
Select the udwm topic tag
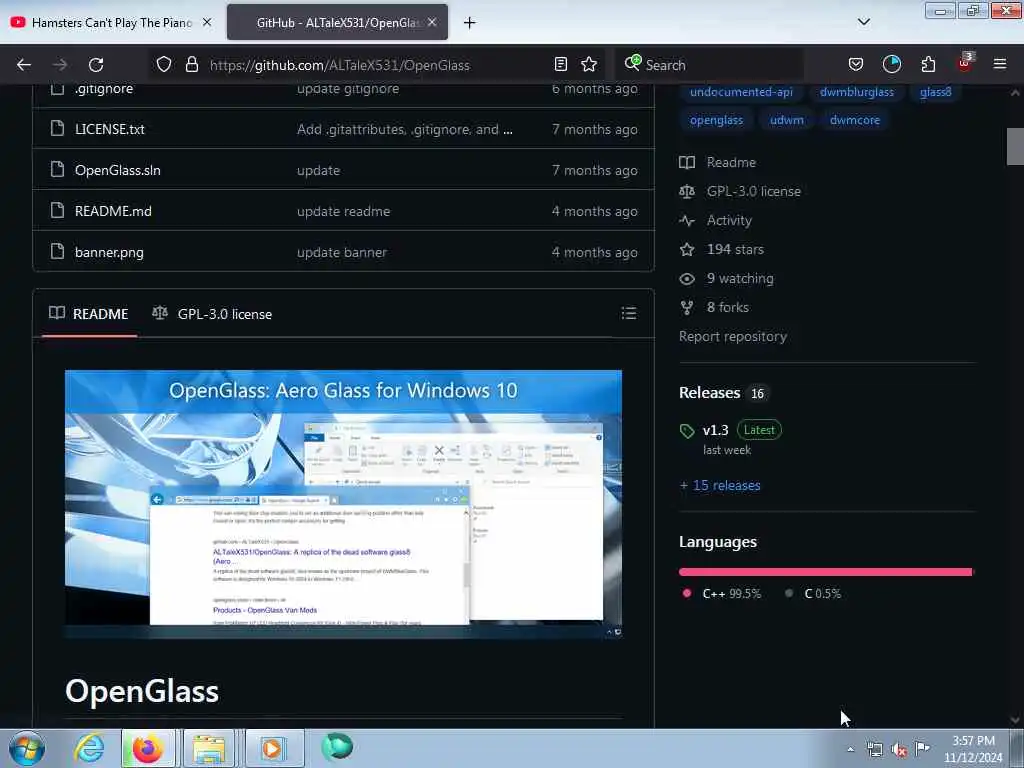tap(786, 120)
